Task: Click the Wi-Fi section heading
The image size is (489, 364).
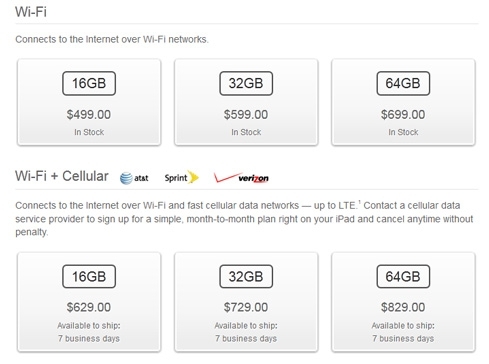Action: (x=31, y=12)
